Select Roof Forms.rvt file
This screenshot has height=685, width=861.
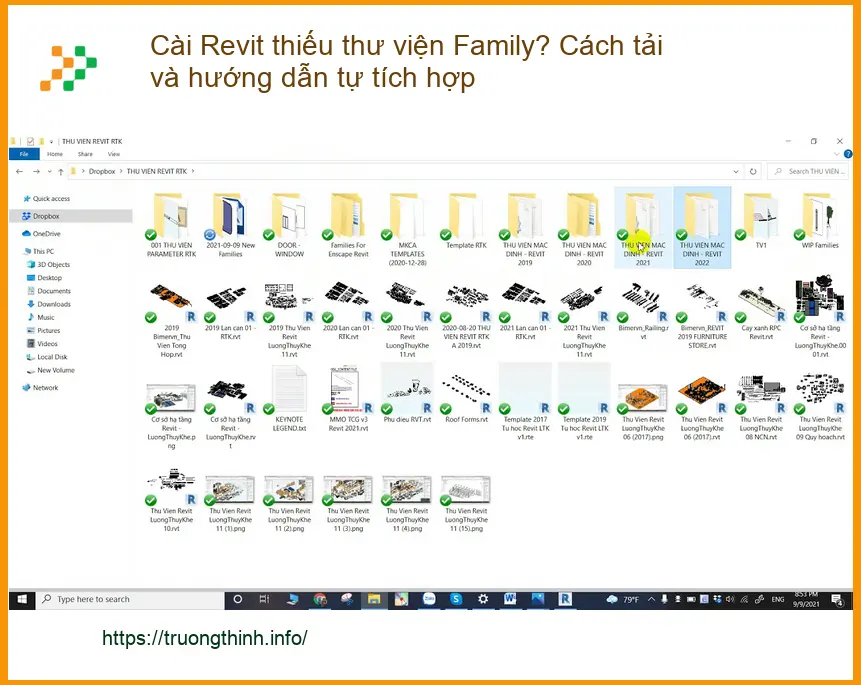pos(466,396)
